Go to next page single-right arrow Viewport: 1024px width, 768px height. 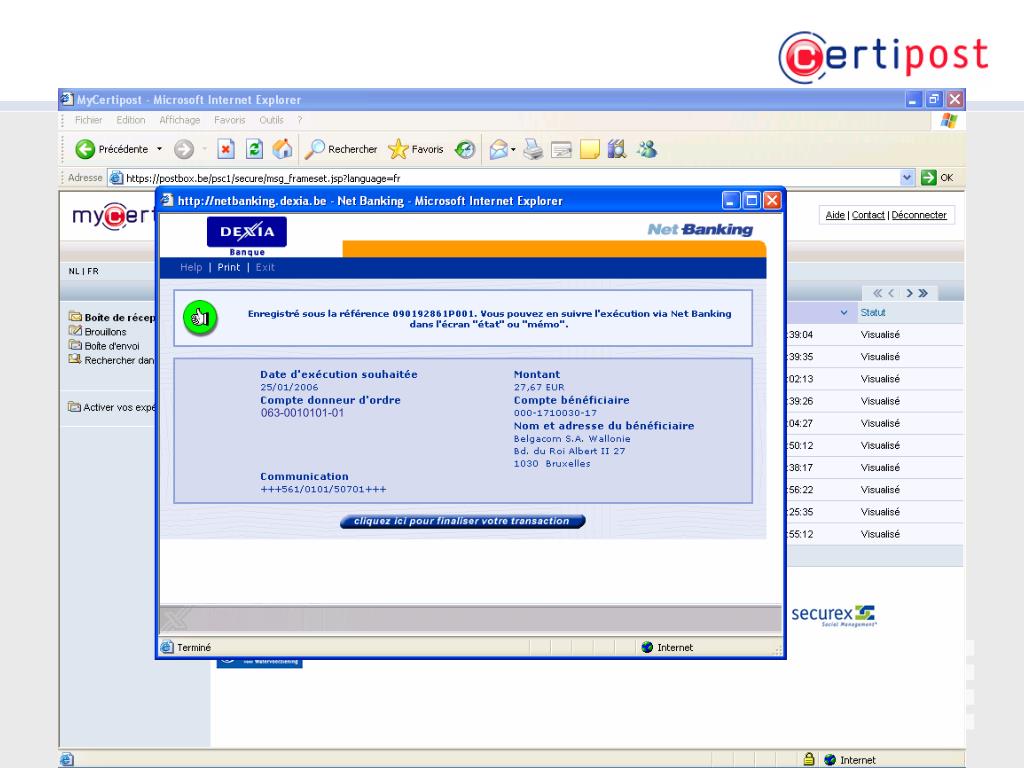pos(909,293)
